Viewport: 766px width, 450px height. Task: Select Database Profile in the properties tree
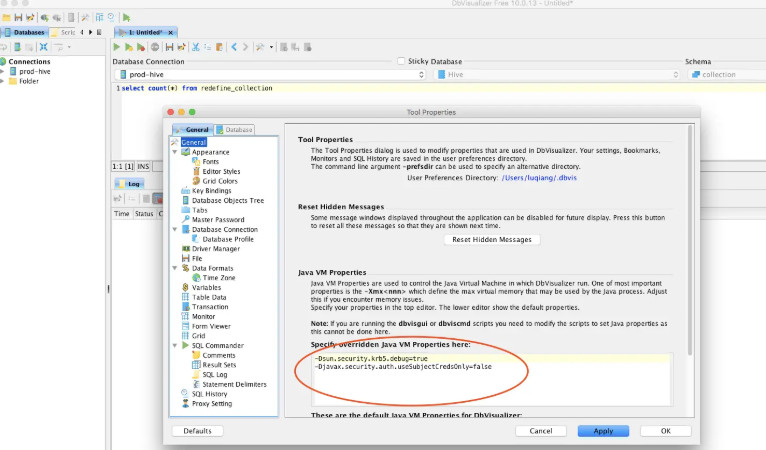[x=228, y=239]
